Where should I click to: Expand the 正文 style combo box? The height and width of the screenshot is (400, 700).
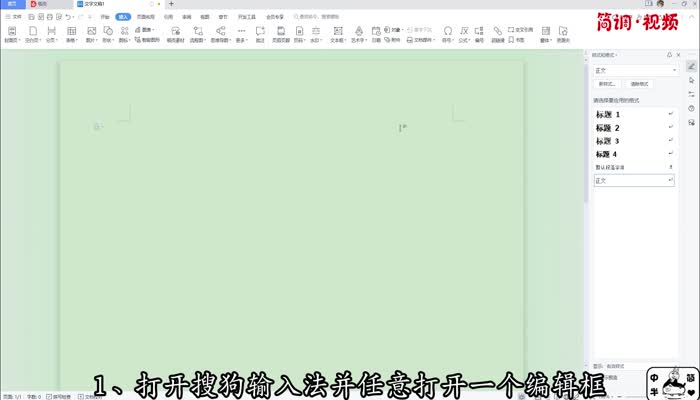tap(676, 70)
